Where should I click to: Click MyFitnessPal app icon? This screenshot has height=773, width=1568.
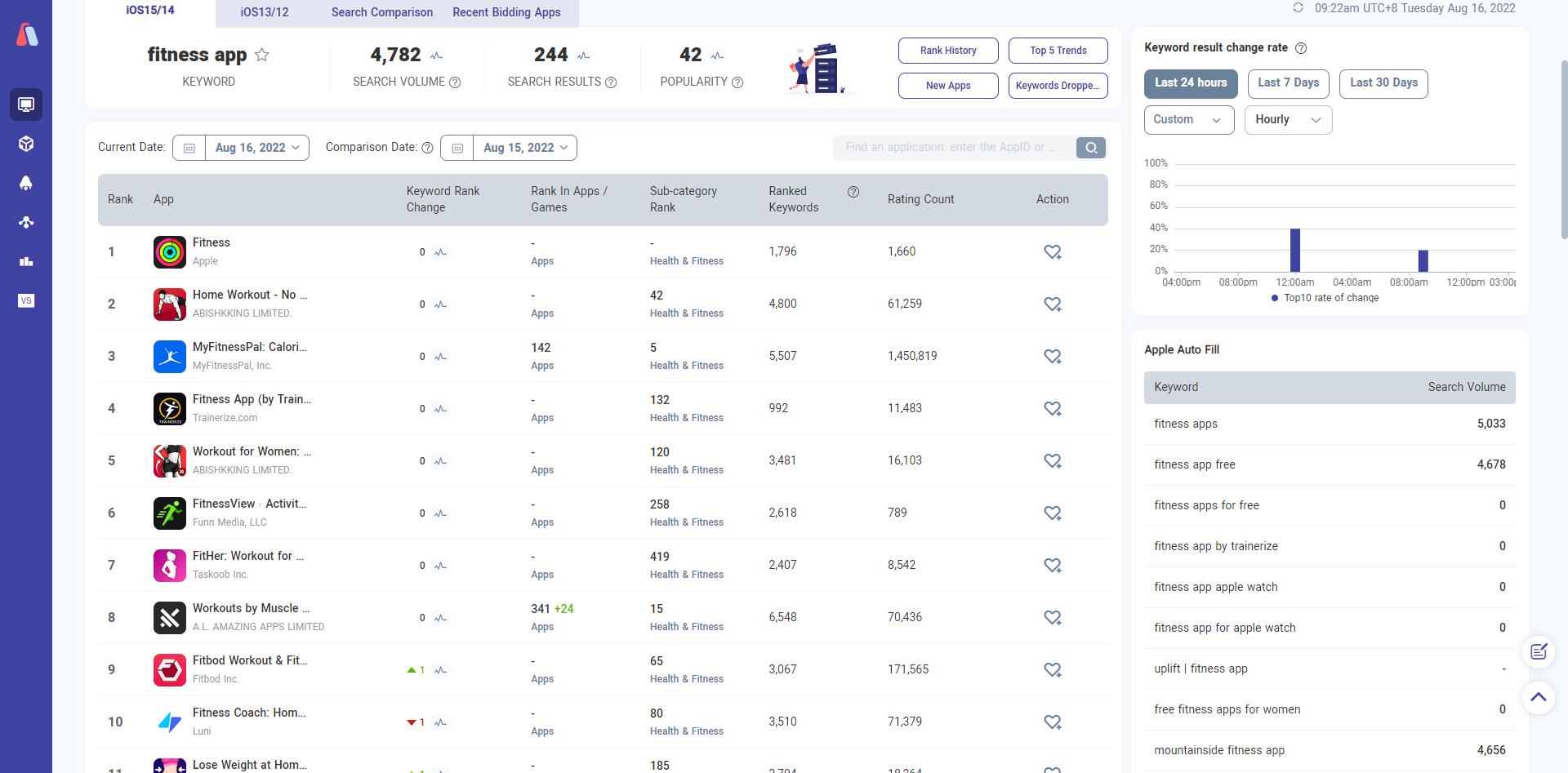(x=170, y=357)
